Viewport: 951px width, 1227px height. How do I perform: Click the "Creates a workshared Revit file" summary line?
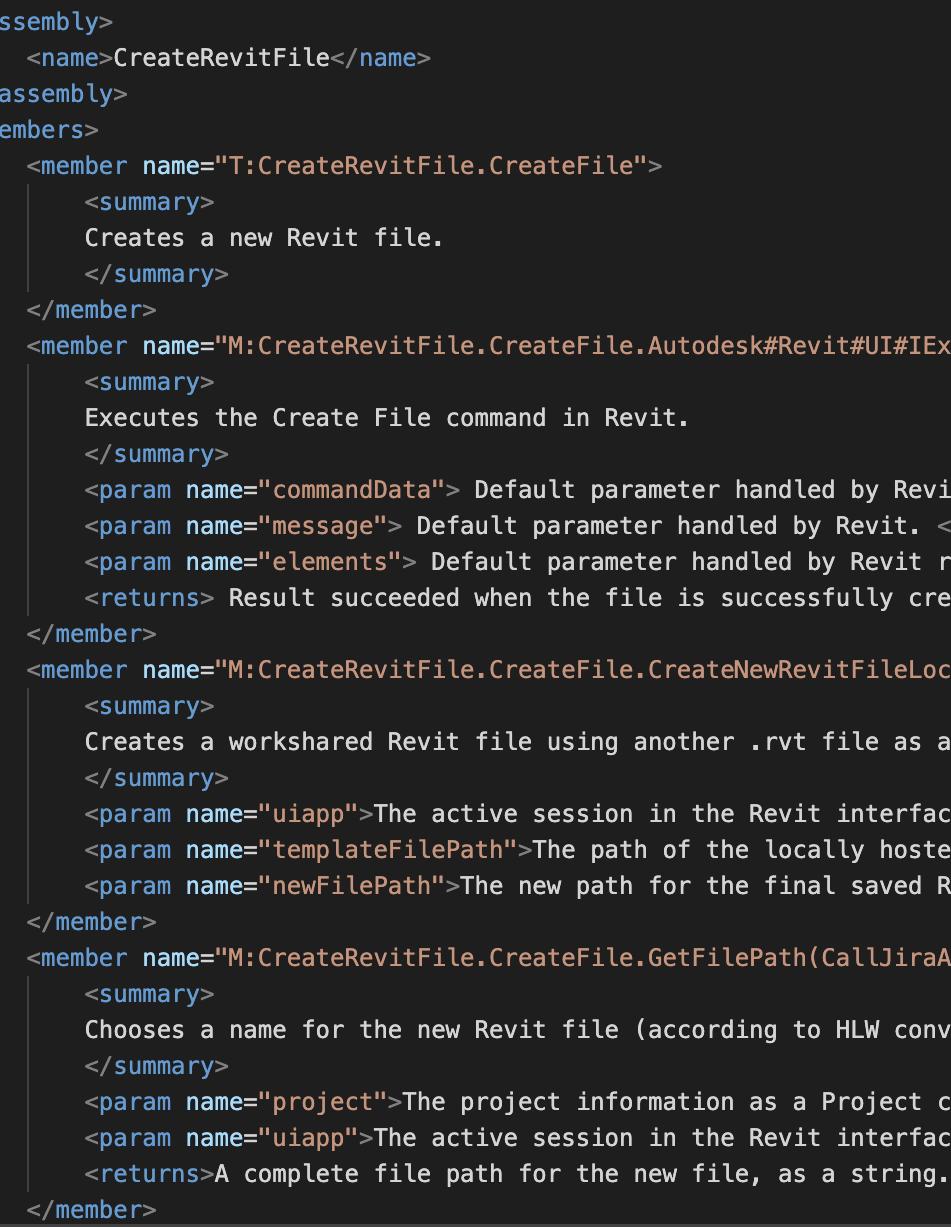pyautogui.click(x=350, y=742)
